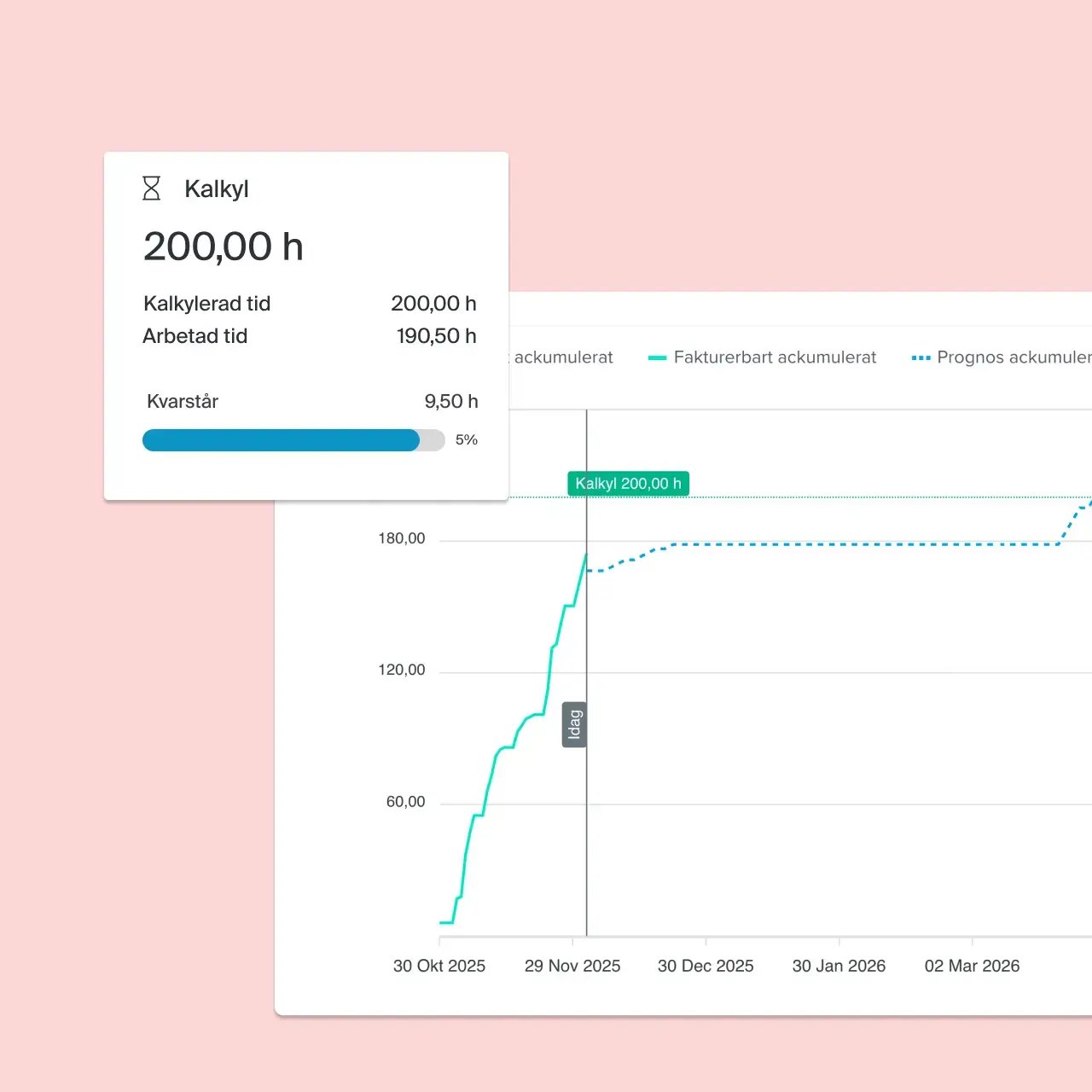The image size is (1092, 1092).
Task: Select the Kalkyl card heading
Action: click(x=217, y=189)
